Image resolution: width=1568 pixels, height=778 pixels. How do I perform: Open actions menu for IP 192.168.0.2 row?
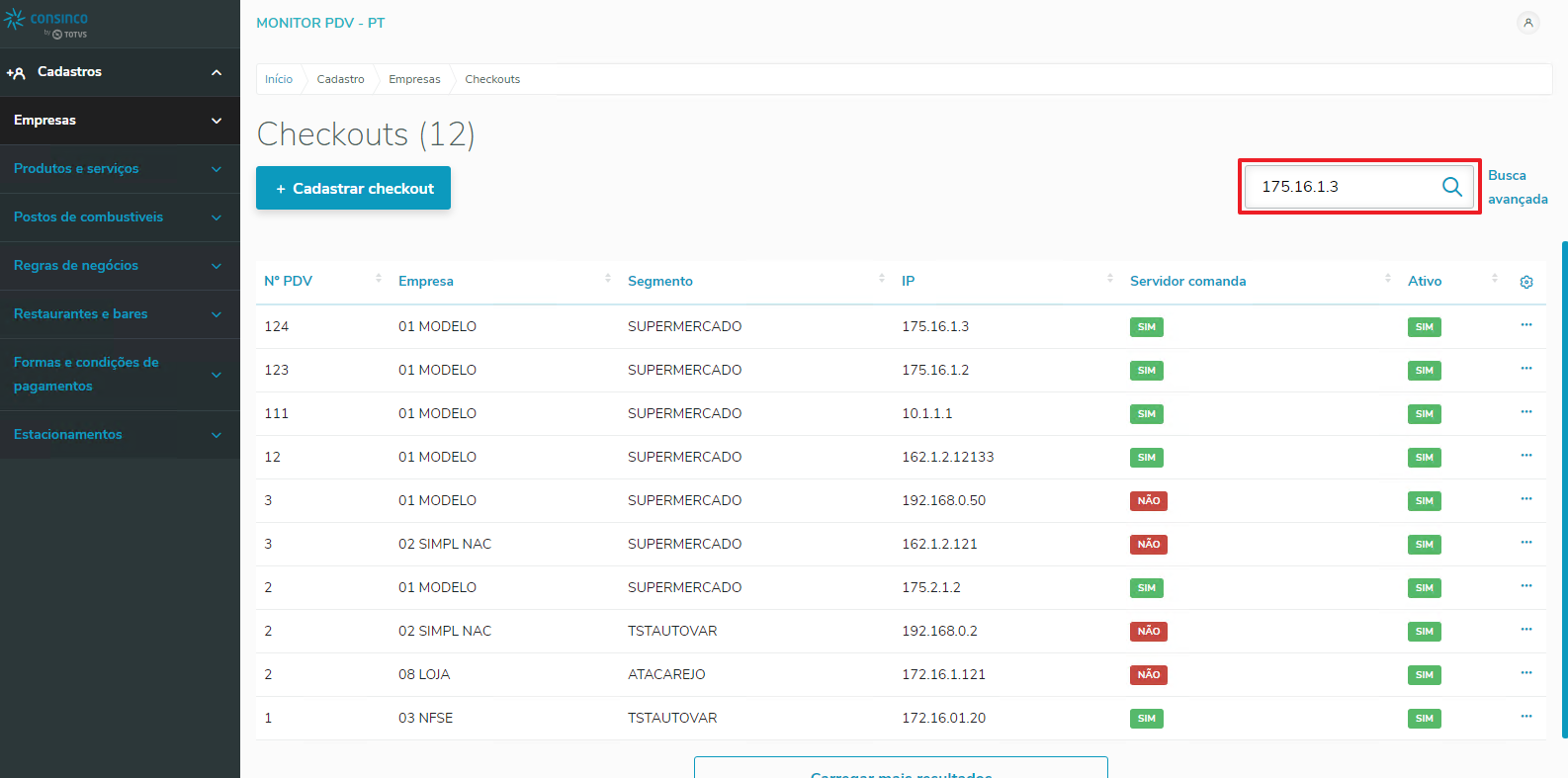1526,630
